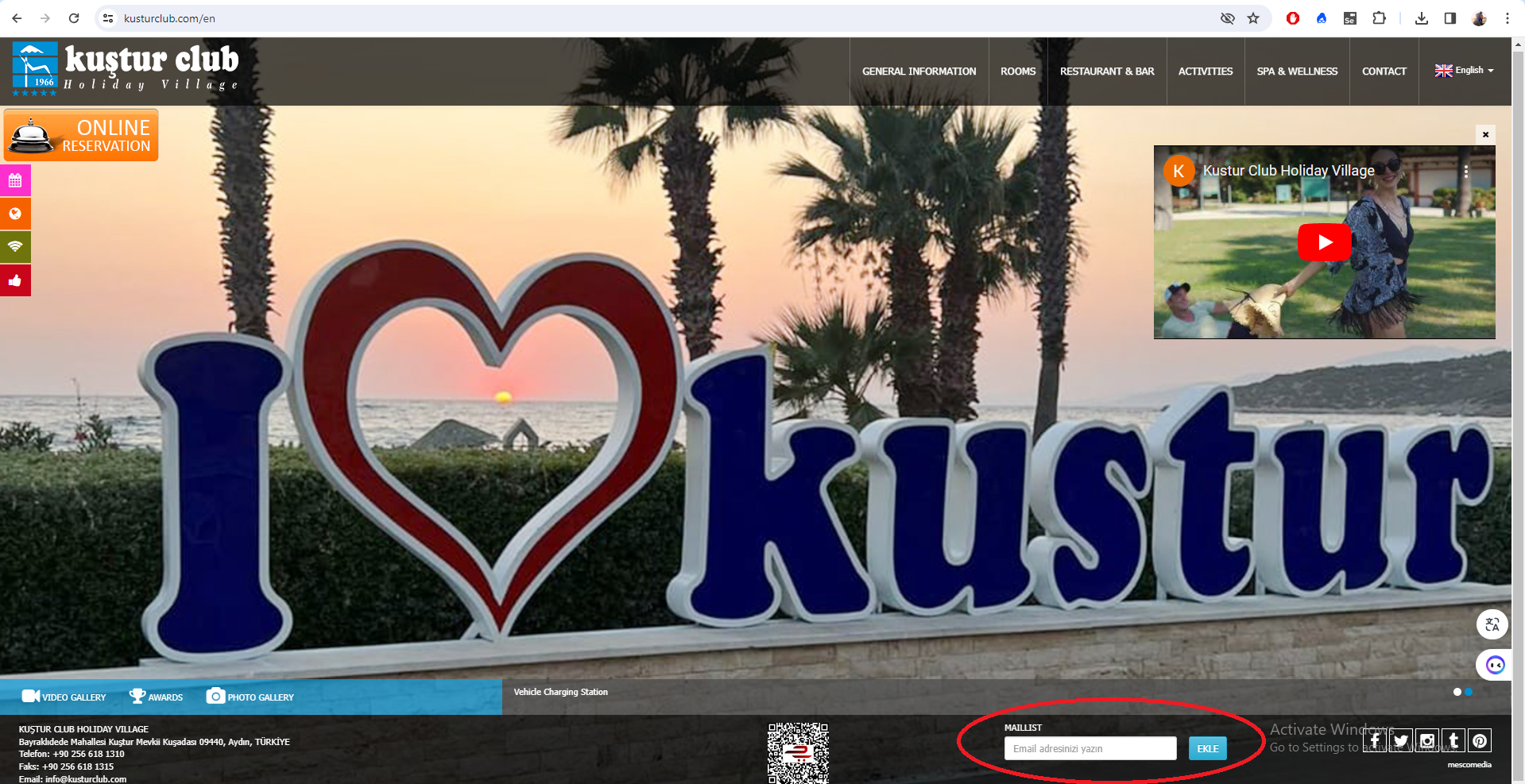Click the QR code in footer
The width and height of the screenshot is (1525, 784).
[x=798, y=753]
